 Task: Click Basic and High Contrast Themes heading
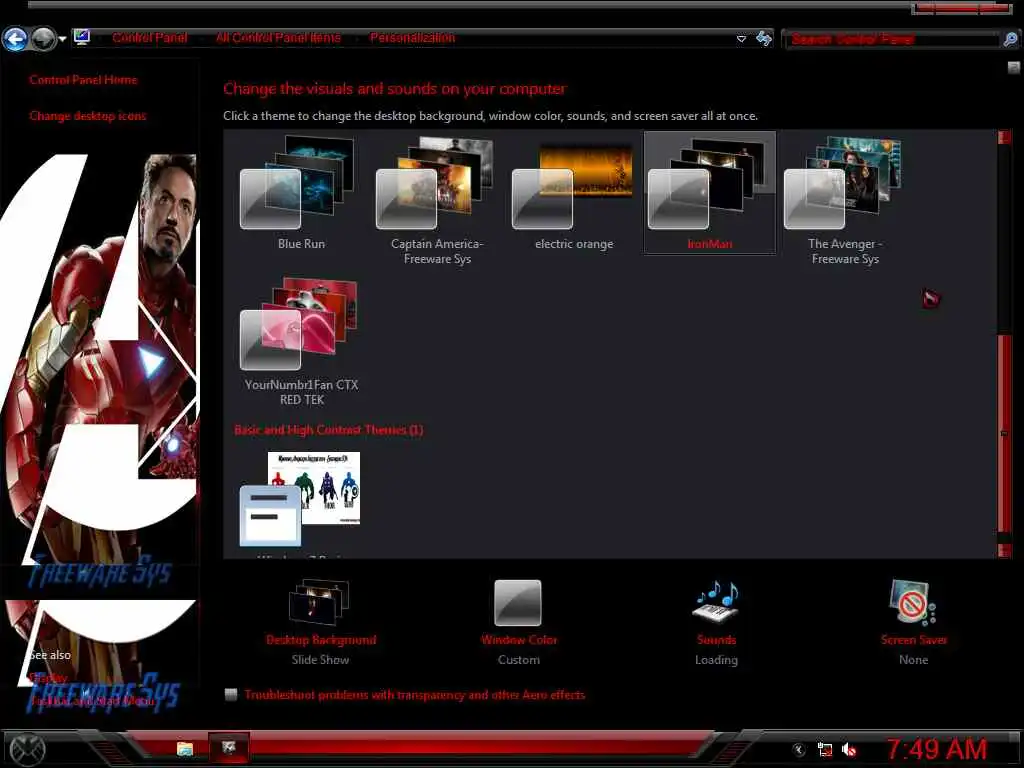coord(328,430)
